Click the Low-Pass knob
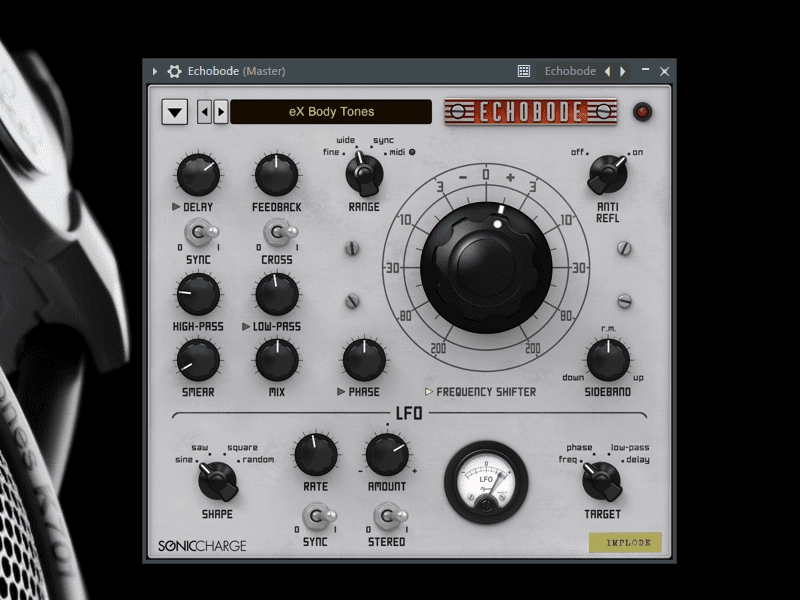This screenshot has width=800, height=600. pos(277,294)
